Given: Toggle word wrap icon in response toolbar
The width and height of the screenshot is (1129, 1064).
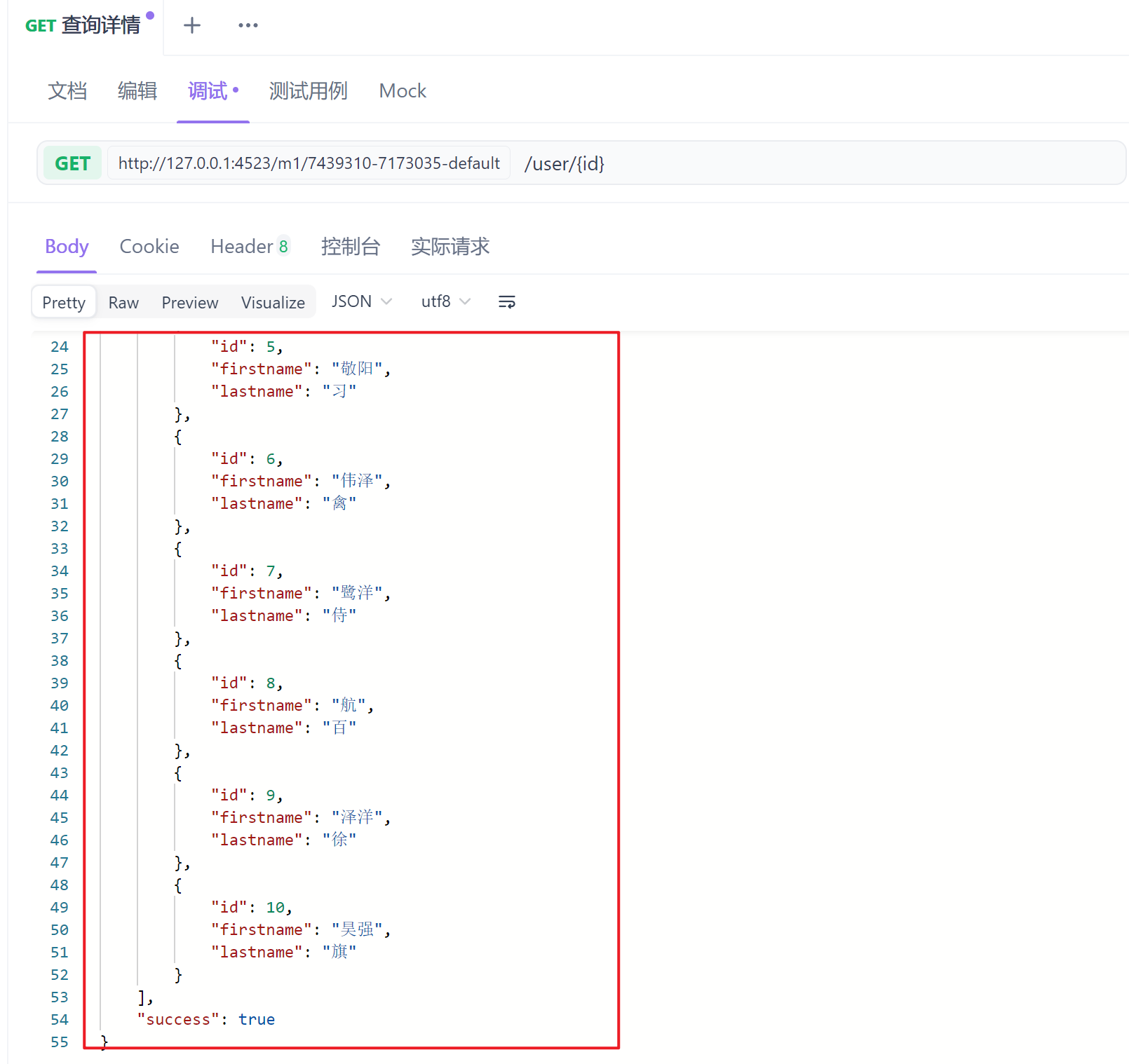Looking at the screenshot, I should click(x=506, y=302).
